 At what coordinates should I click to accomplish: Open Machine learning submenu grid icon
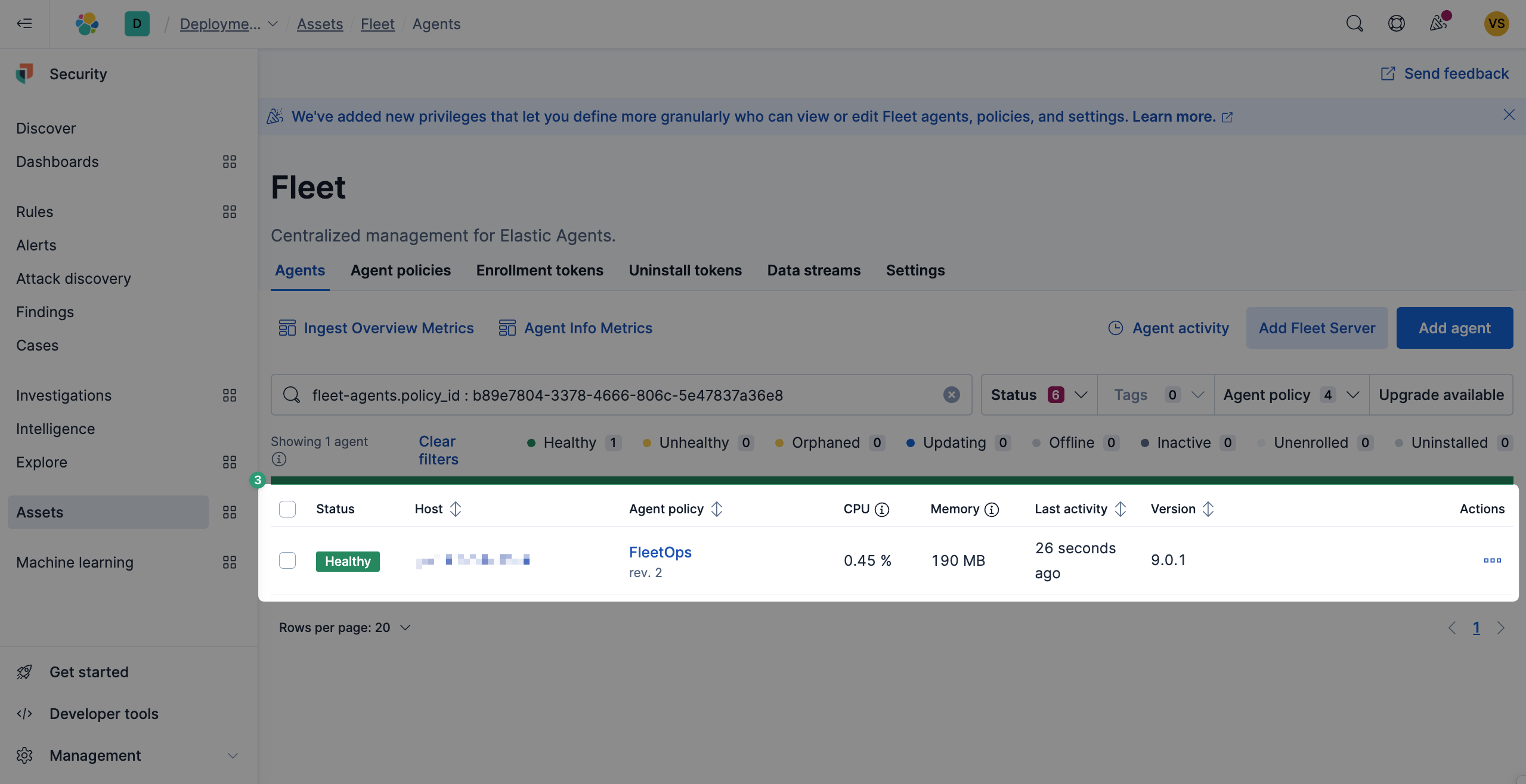point(230,562)
